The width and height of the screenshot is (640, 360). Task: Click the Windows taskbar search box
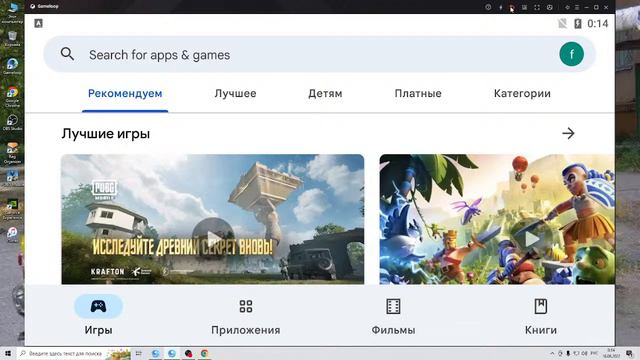(74, 353)
